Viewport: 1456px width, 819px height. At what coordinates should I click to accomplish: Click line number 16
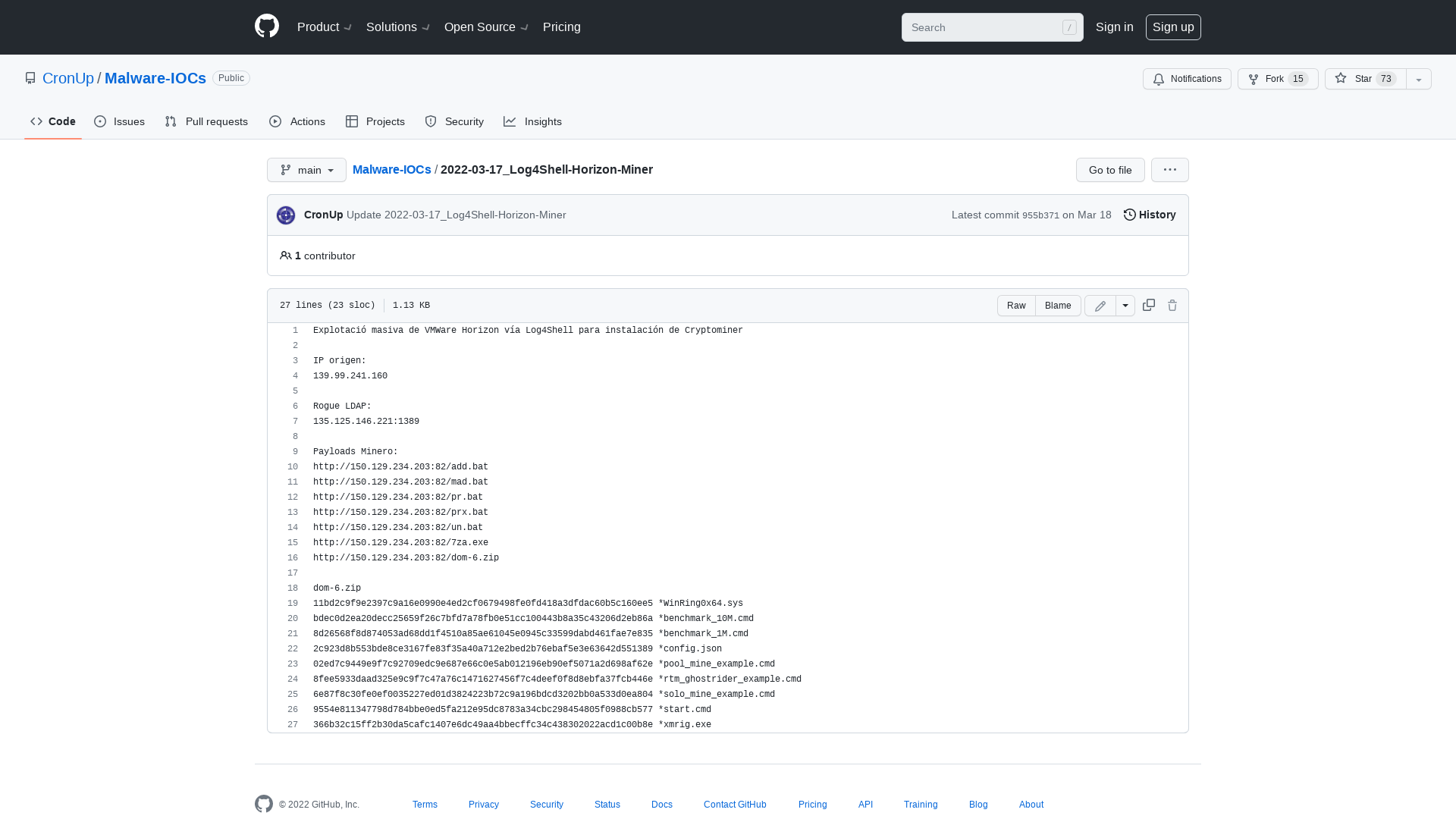[293, 557]
